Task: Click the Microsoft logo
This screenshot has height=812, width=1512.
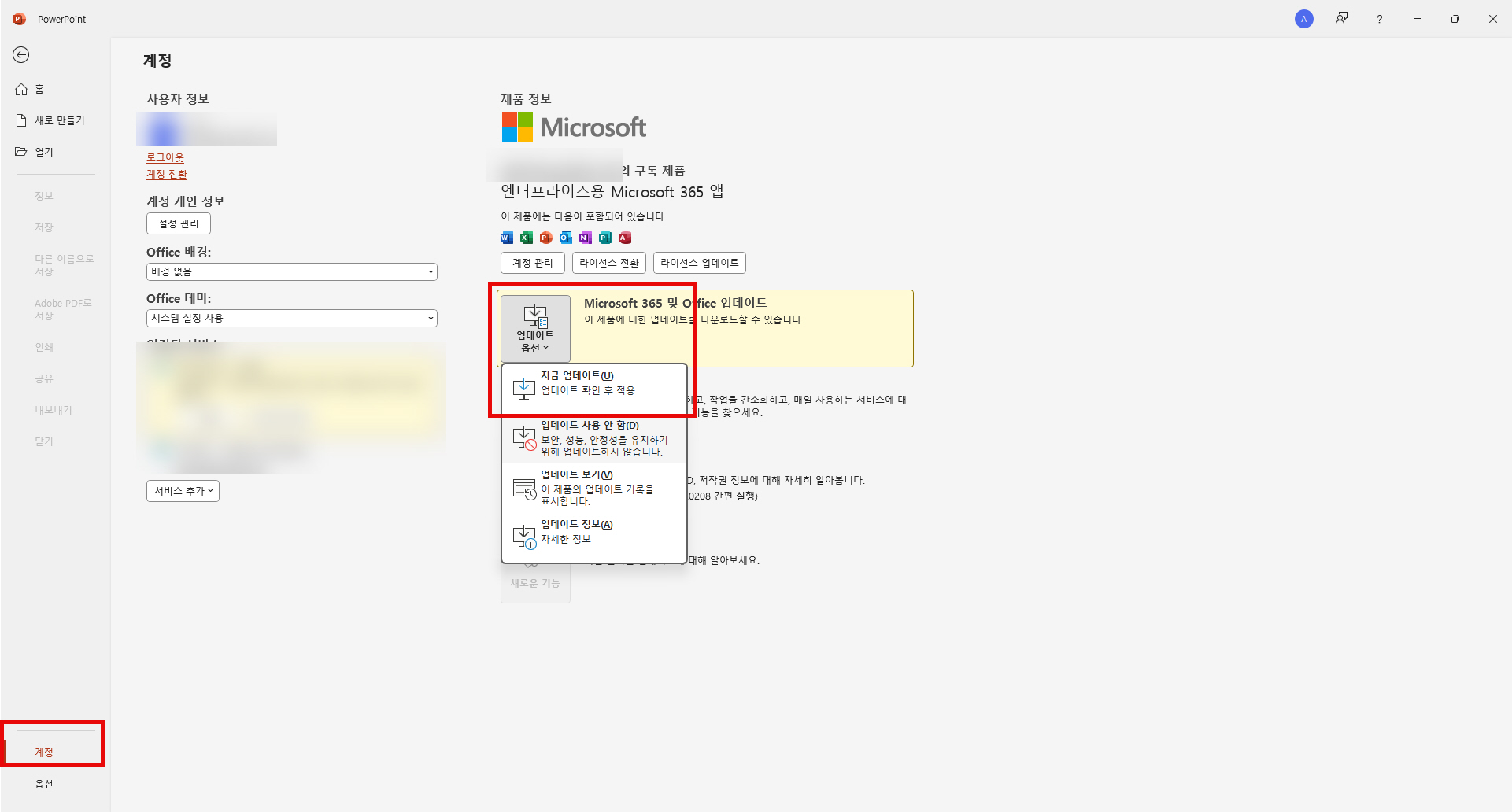Action: [574, 127]
